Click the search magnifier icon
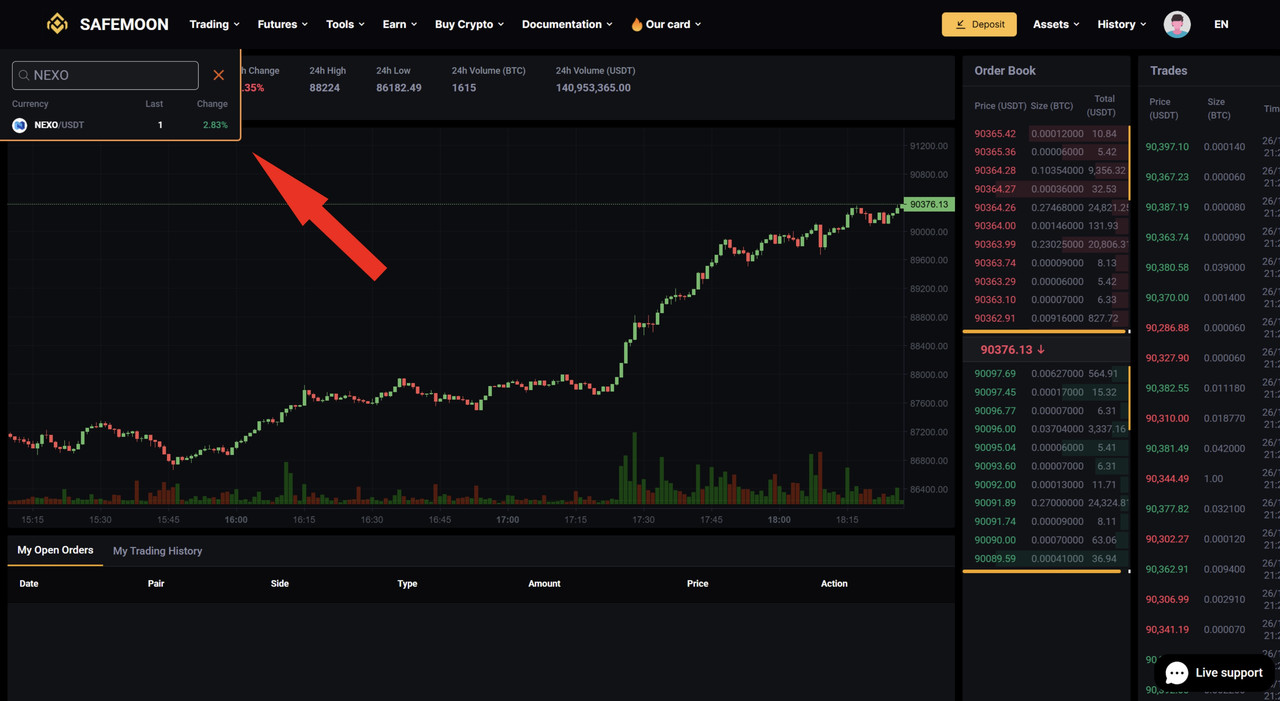The width and height of the screenshot is (1280, 701). pyautogui.click(x=24, y=75)
